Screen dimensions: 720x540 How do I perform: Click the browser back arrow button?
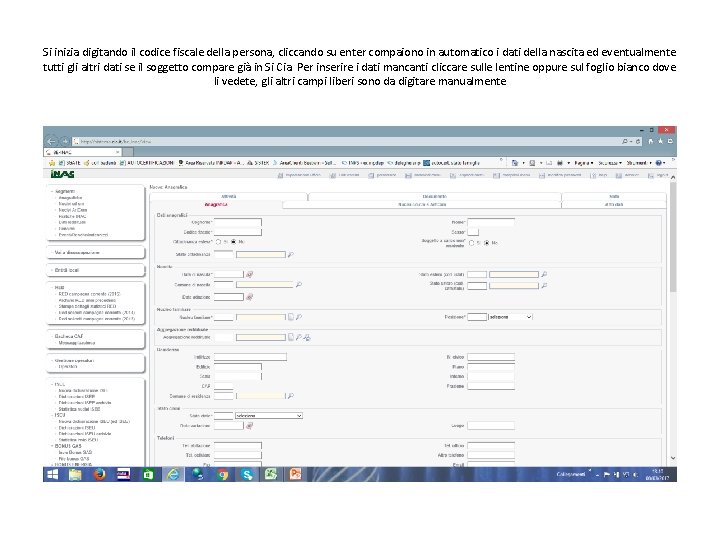click(52, 141)
